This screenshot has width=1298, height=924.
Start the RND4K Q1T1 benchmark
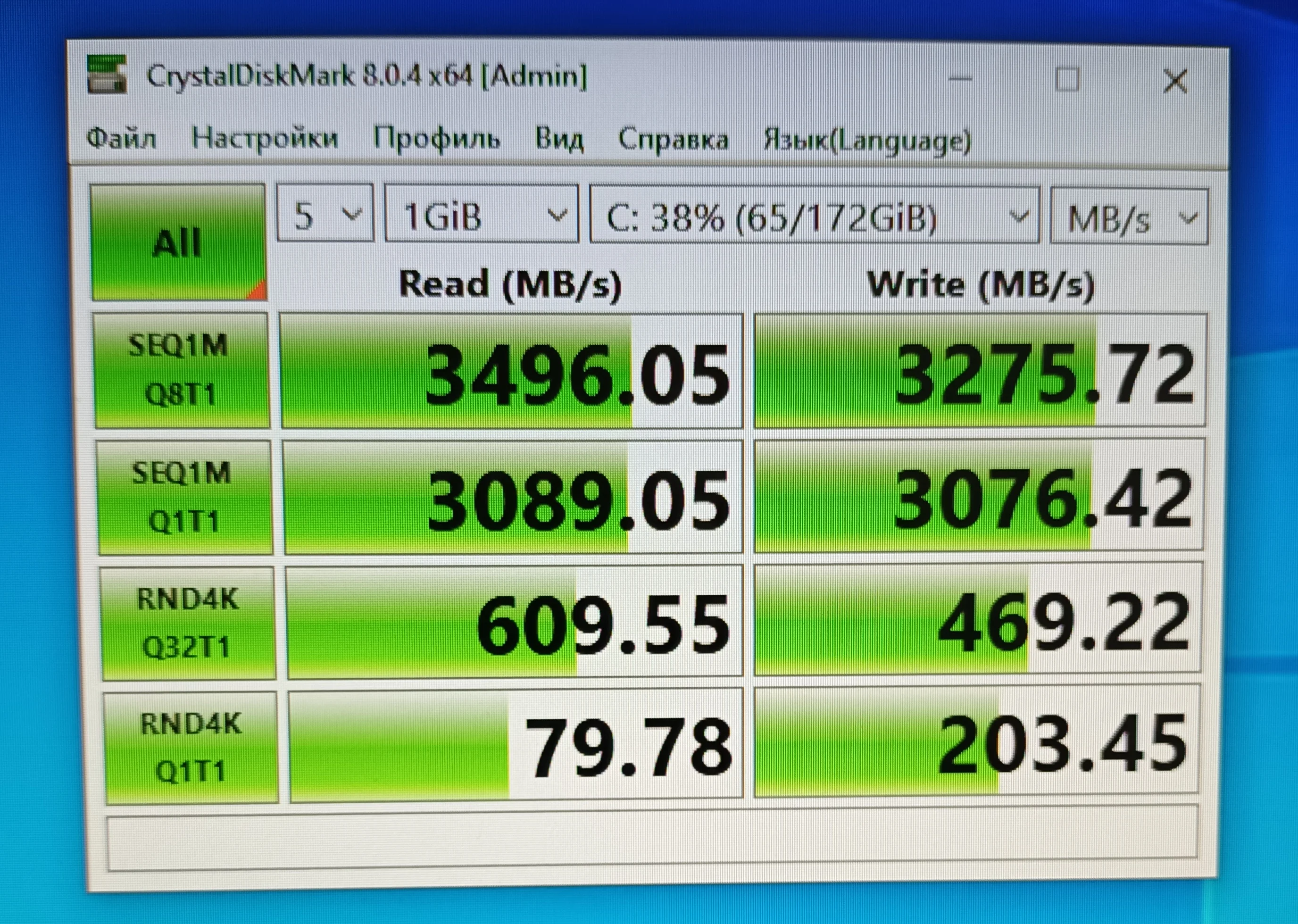coord(191,748)
